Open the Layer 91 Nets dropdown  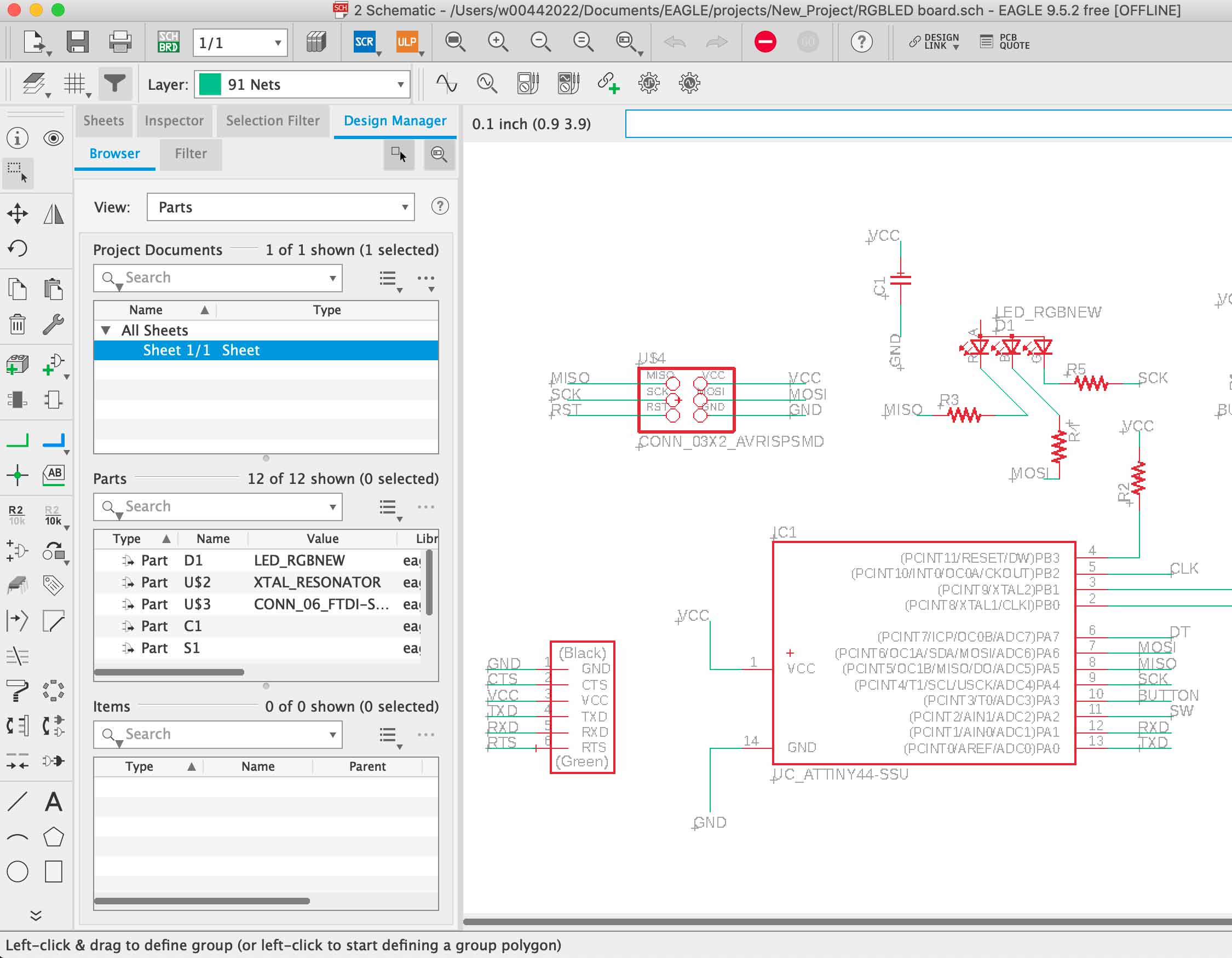click(x=302, y=85)
